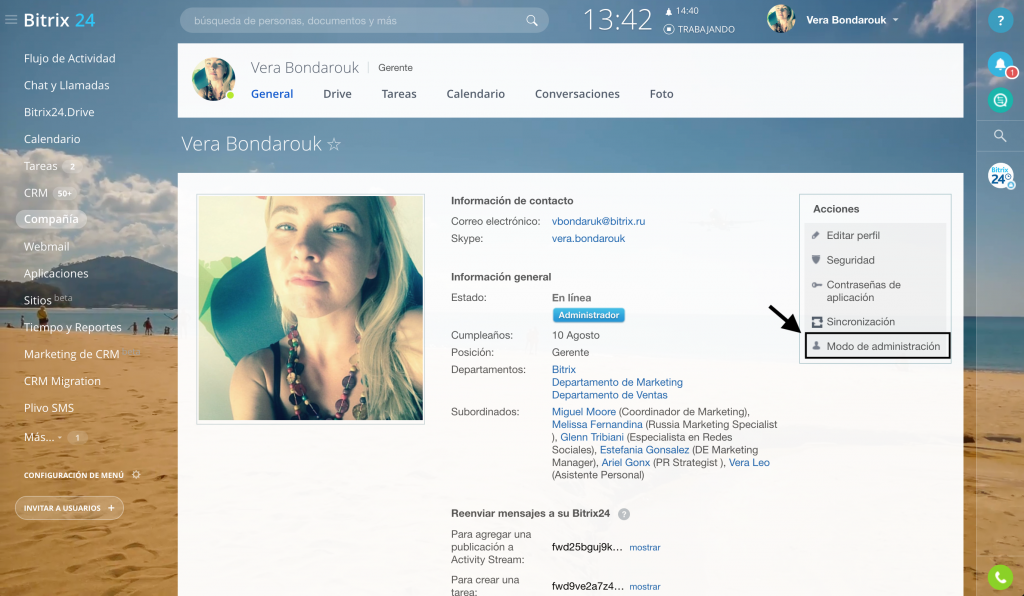Open Departamento de Ventas link
This screenshot has height=596, width=1024.
click(x=609, y=395)
